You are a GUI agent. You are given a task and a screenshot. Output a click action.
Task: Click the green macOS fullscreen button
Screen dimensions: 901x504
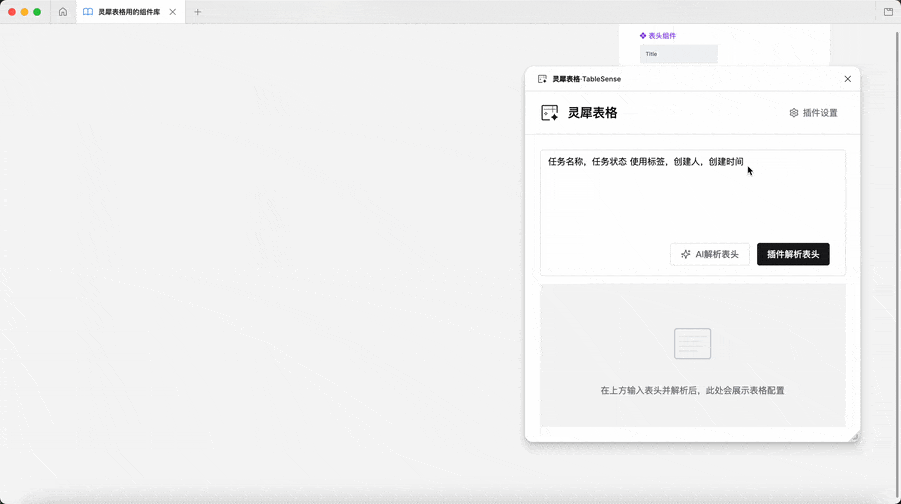click(x=37, y=11)
